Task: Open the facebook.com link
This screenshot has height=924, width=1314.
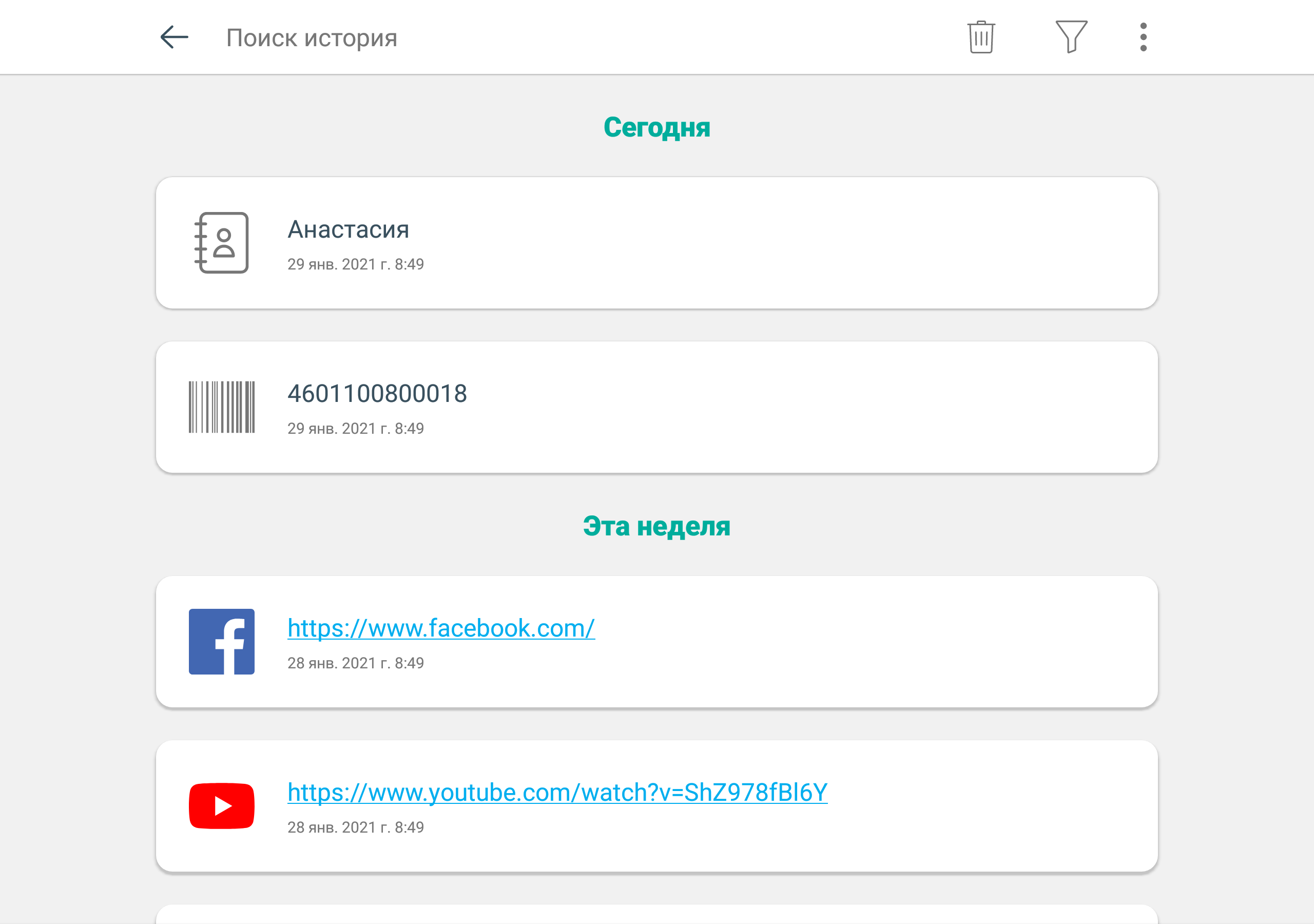Action: tap(441, 628)
